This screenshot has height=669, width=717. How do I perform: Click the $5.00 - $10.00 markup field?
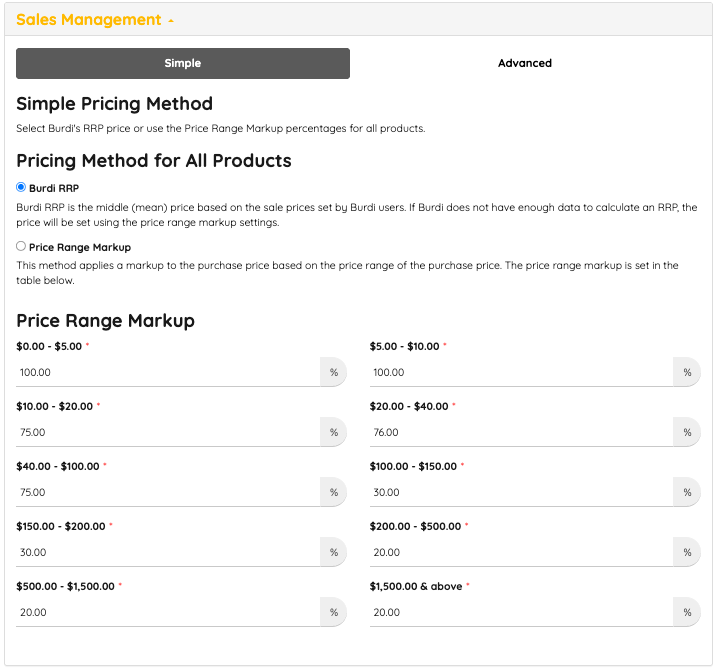pyautogui.click(x=521, y=372)
